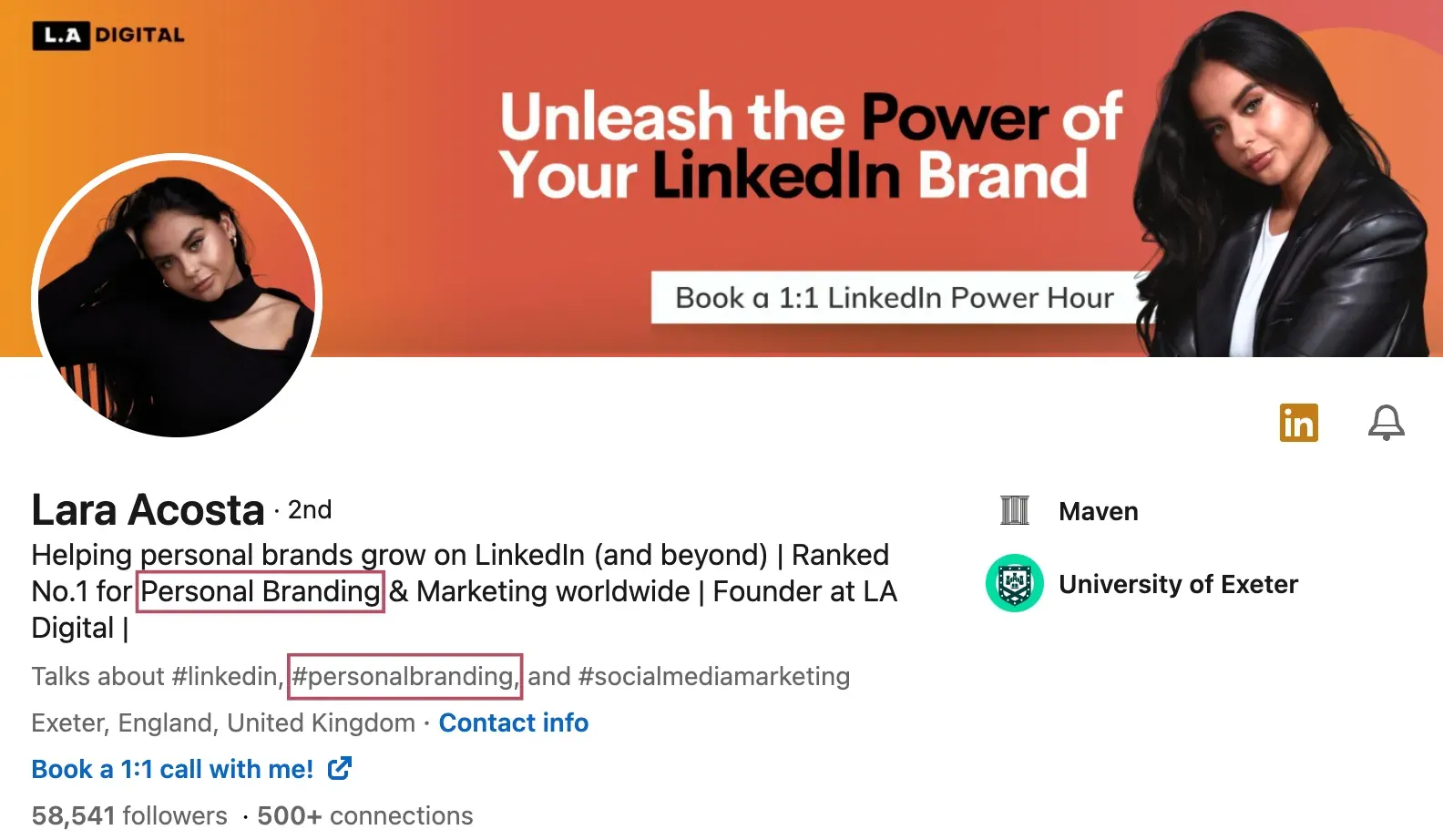Follow the Book a 1:1 call with me link
The height and width of the screenshot is (840, 1443).
172,769
